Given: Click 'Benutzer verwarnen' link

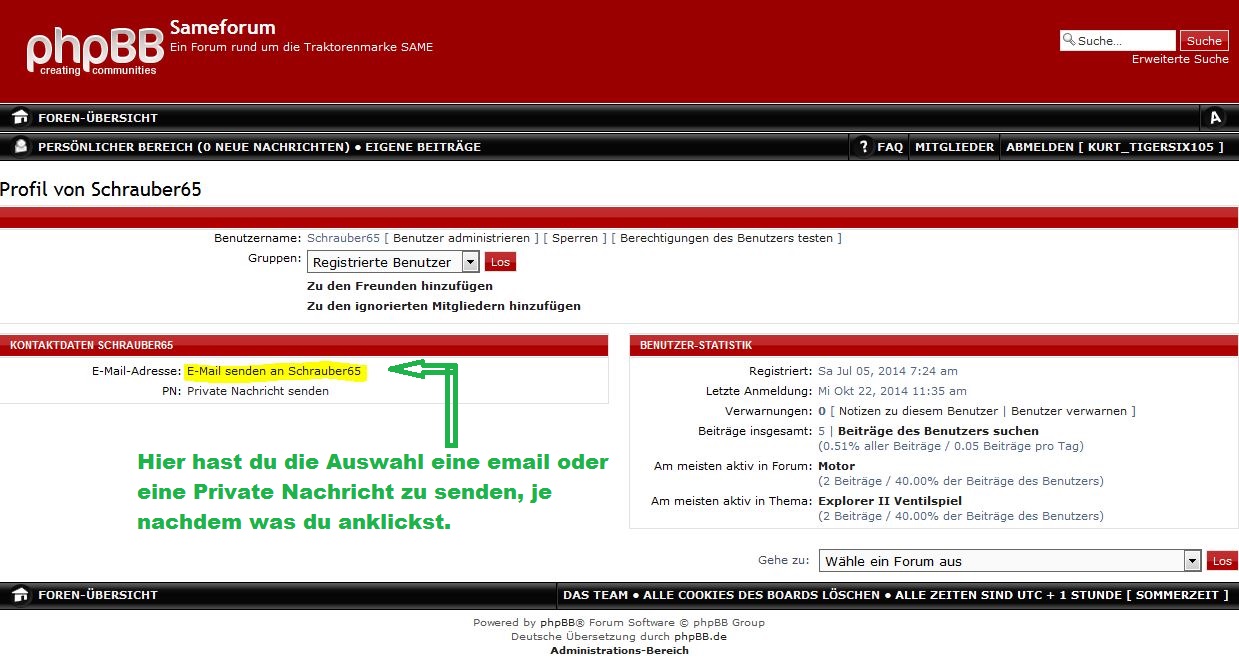Looking at the screenshot, I should pyautogui.click(x=1070, y=411).
